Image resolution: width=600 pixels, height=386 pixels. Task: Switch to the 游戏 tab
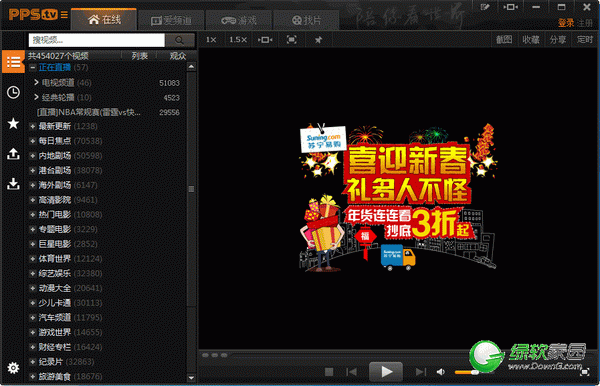(x=239, y=20)
